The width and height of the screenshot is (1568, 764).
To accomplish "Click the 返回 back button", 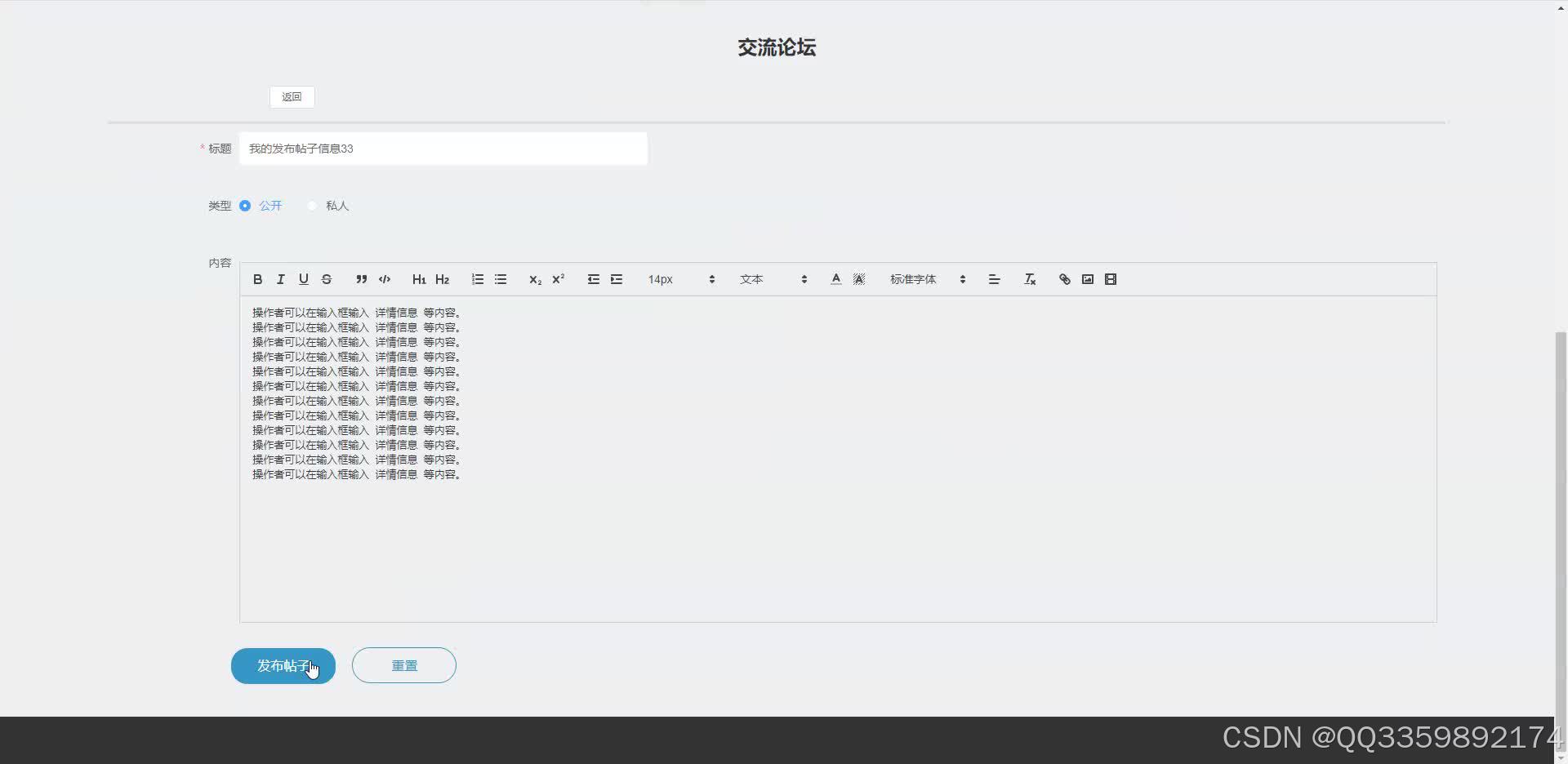I will coord(292,97).
